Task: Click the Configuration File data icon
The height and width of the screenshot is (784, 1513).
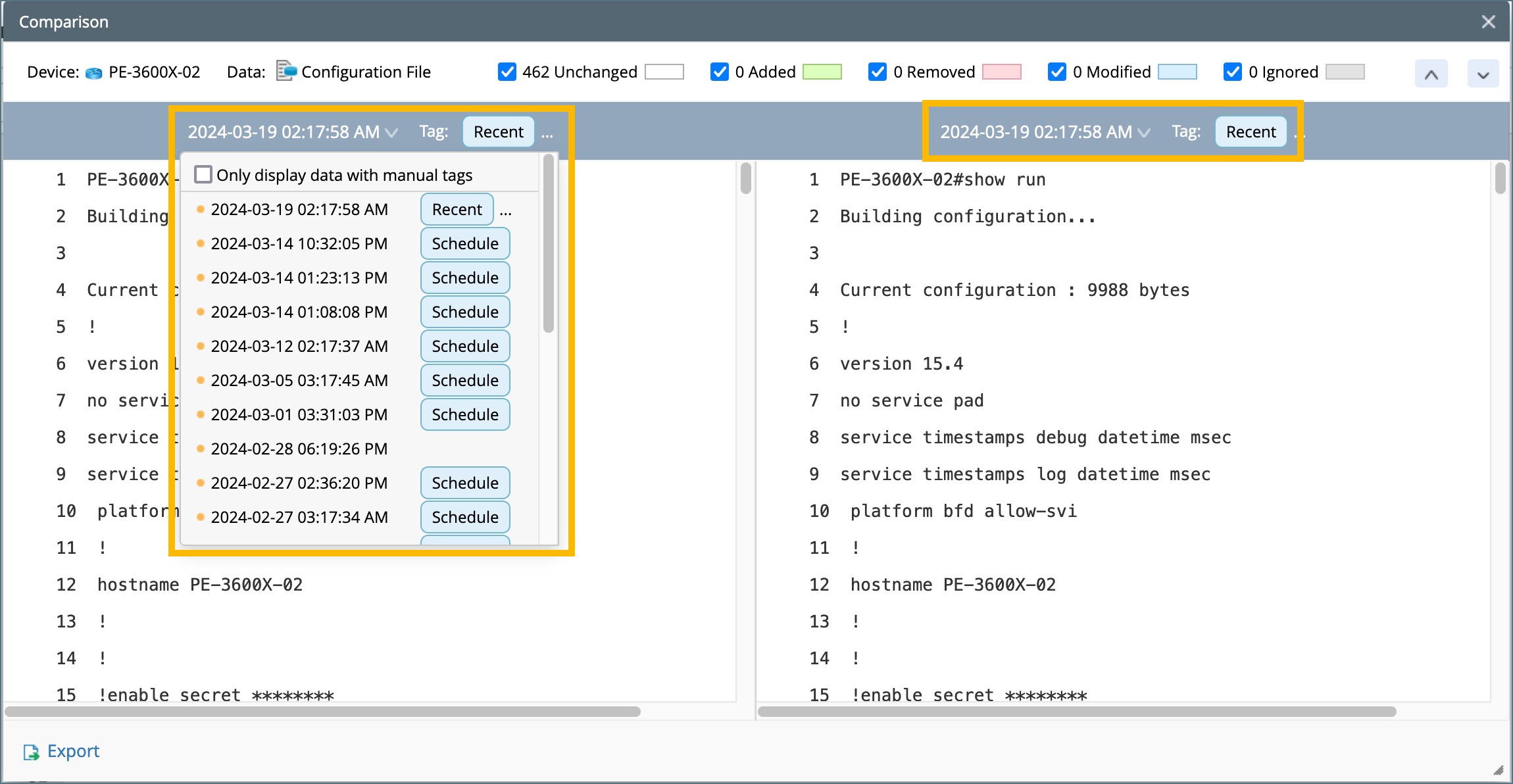Action: point(286,71)
